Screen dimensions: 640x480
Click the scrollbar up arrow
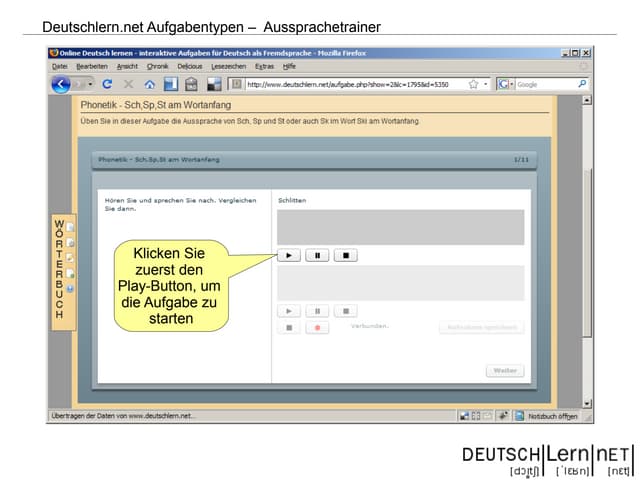tap(587, 100)
